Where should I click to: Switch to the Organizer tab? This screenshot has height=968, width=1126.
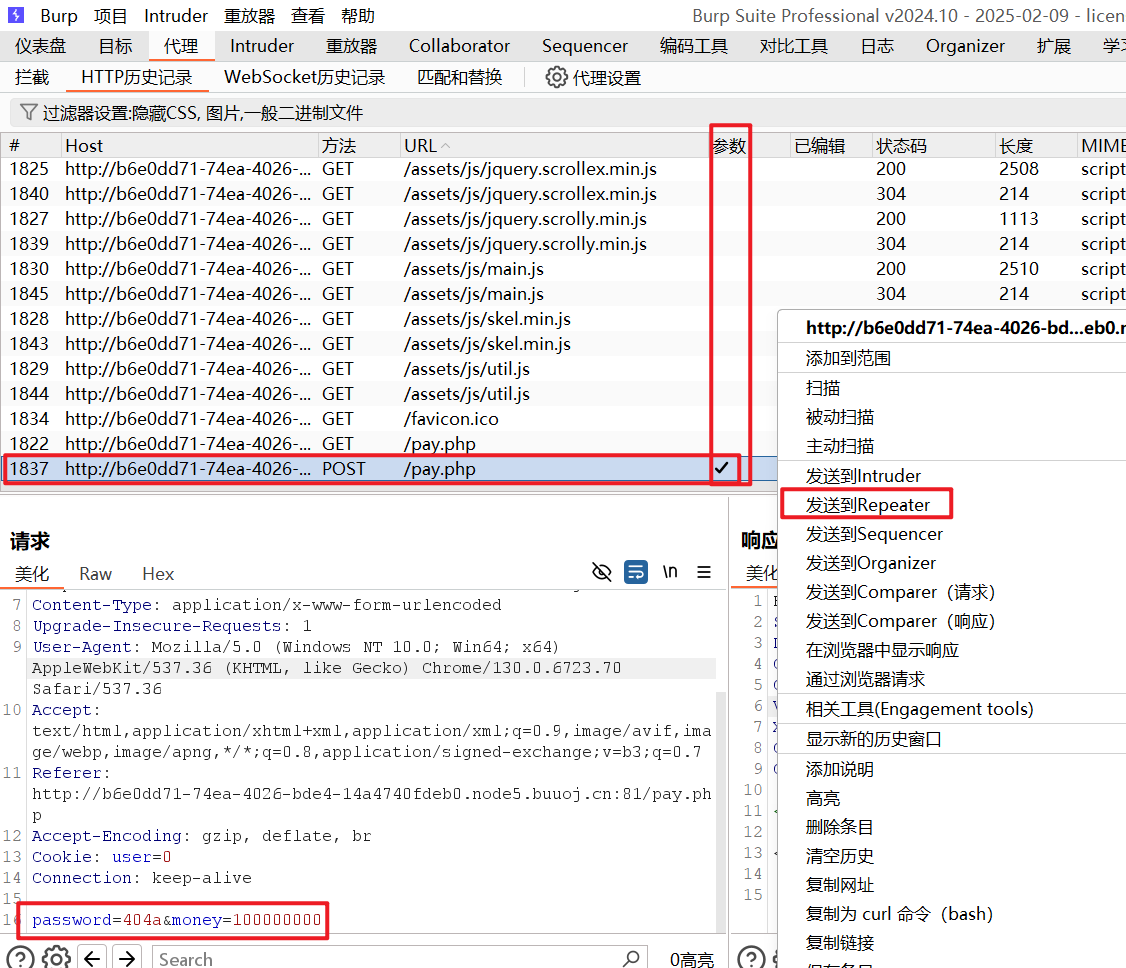965,46
